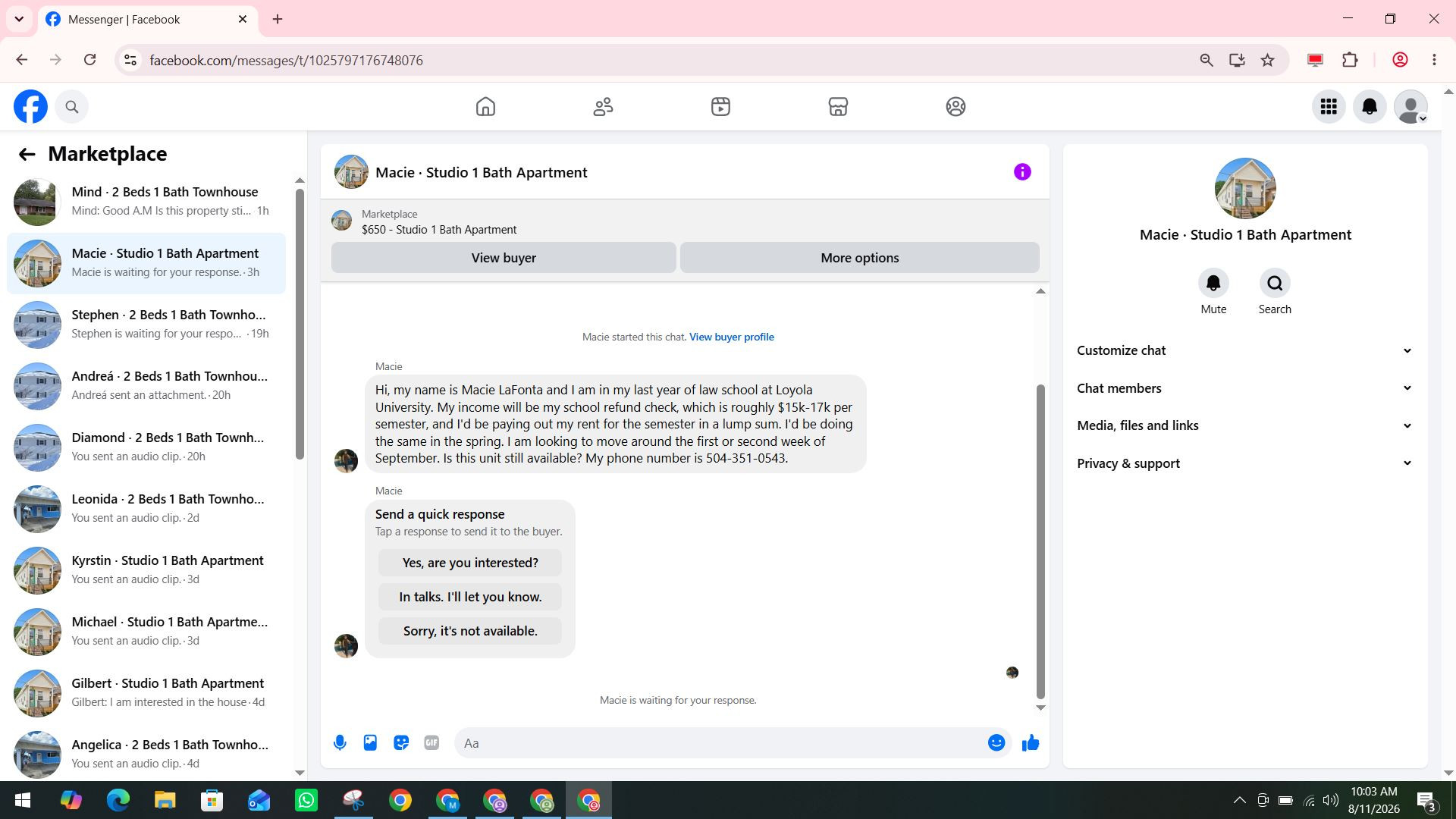1456x819 pixels.
Task: Mute this conversation bell icon
Action: click(x=1213, y=284)
